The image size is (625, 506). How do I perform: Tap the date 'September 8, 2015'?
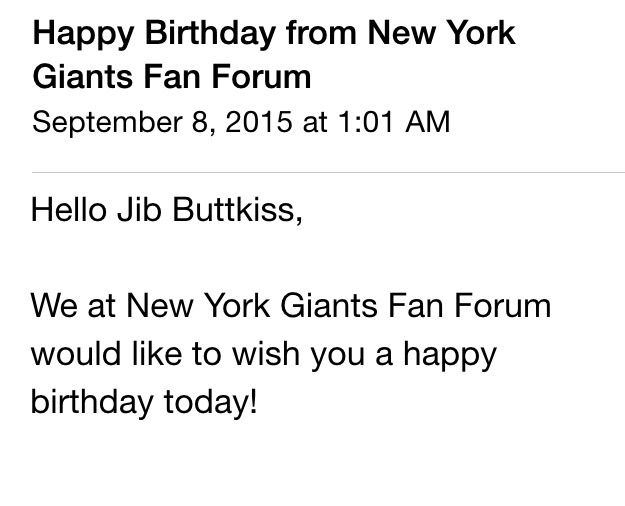click(162, 122)
